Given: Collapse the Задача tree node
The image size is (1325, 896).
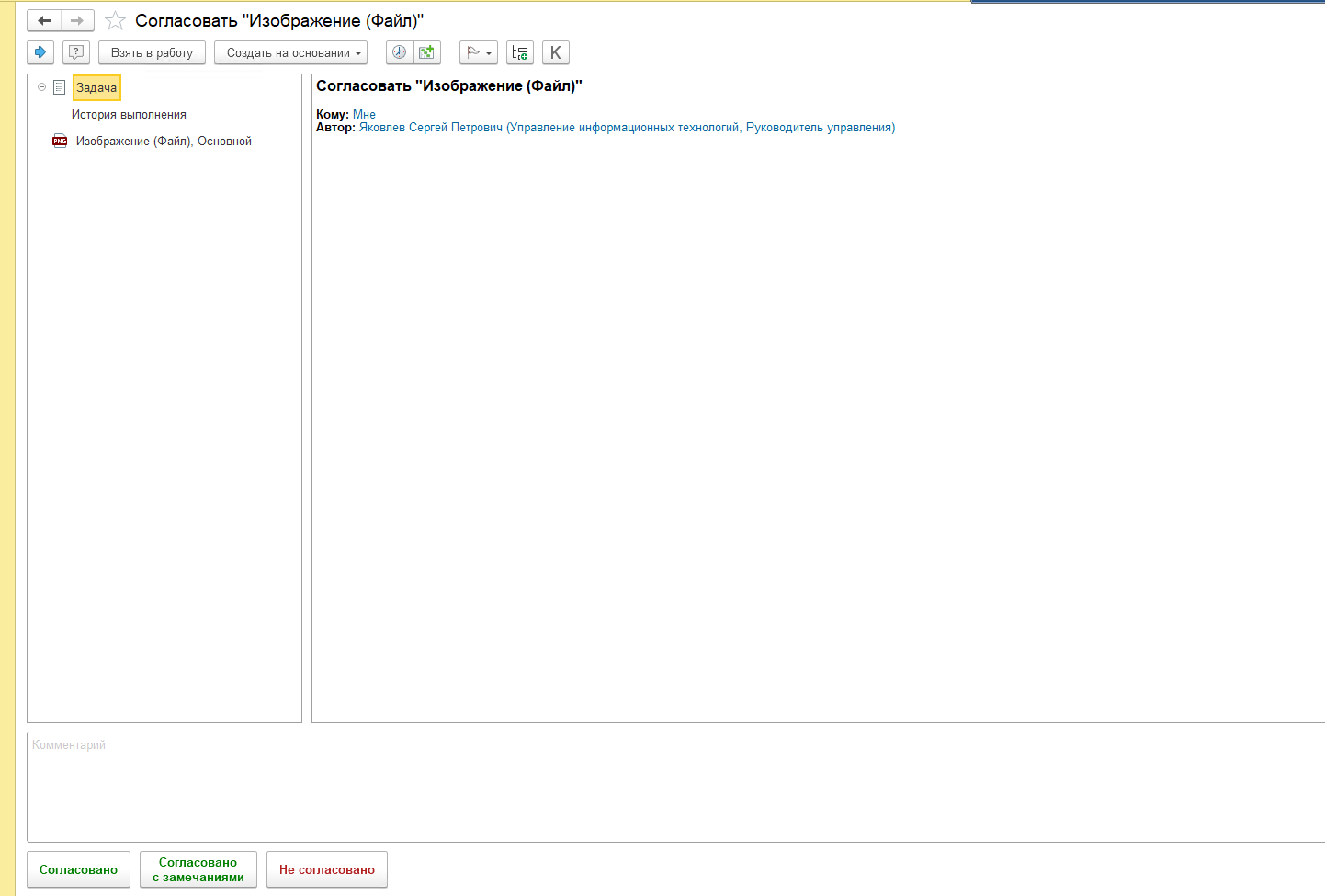Looking at the screenshot, I should [41, 87].
